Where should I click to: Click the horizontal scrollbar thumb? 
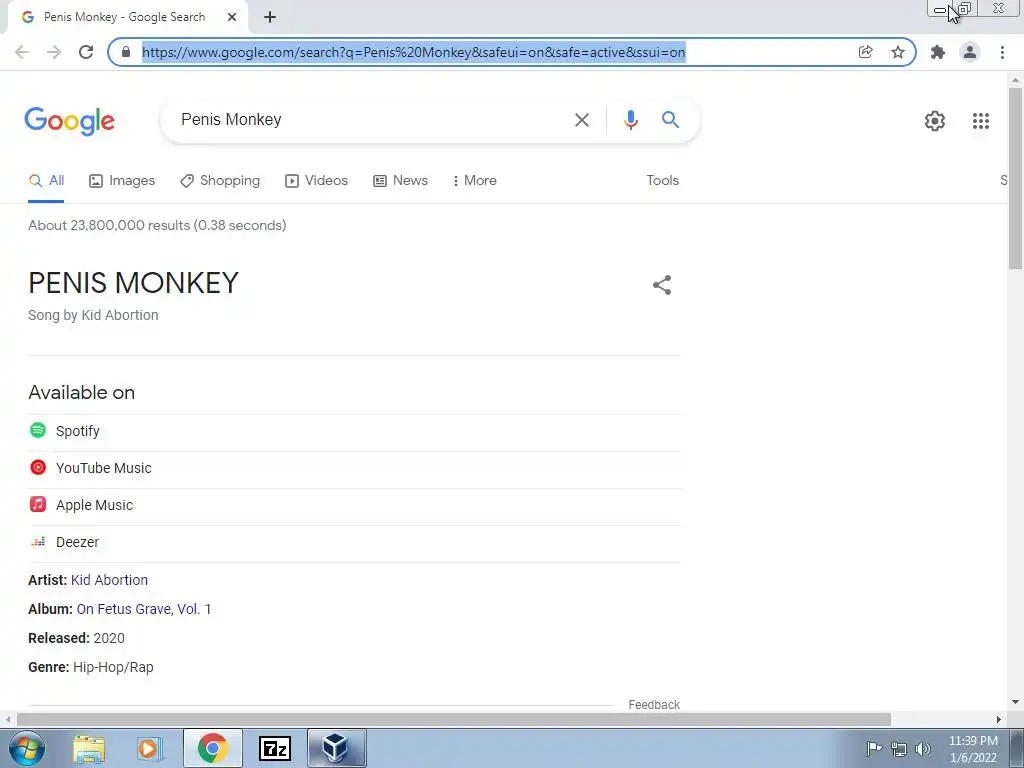(454, 720)
